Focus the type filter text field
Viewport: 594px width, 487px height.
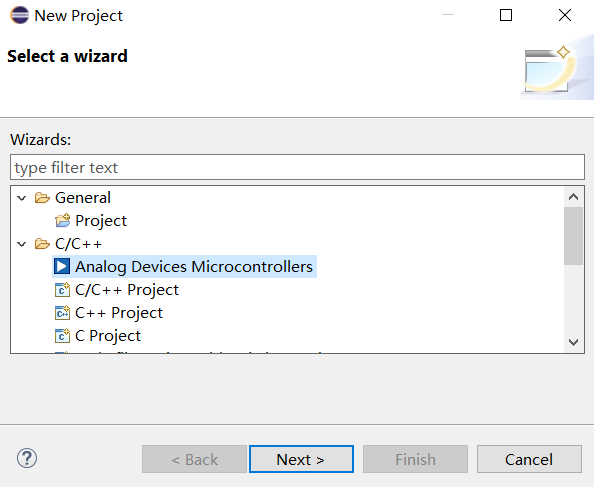point(297,167)
